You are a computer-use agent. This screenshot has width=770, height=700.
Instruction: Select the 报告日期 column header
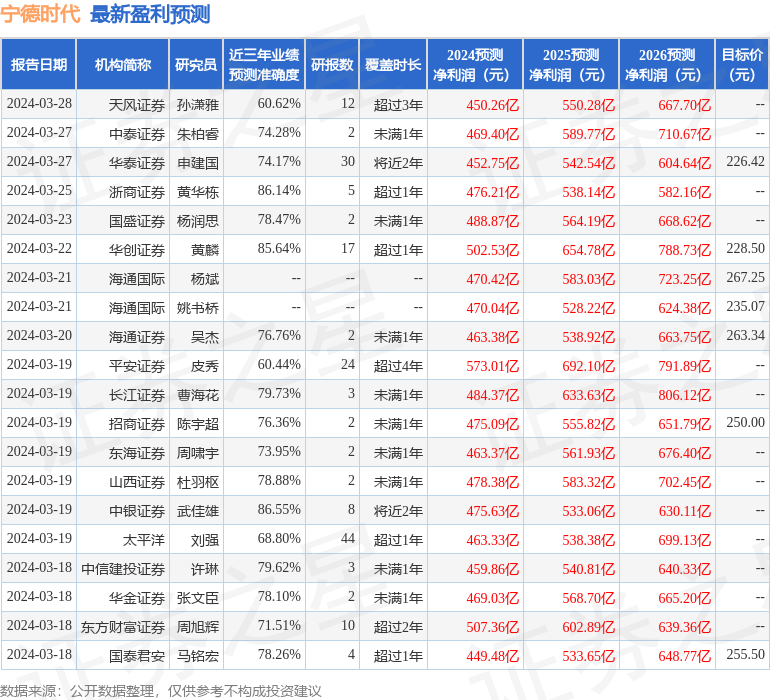coord(39,64)
